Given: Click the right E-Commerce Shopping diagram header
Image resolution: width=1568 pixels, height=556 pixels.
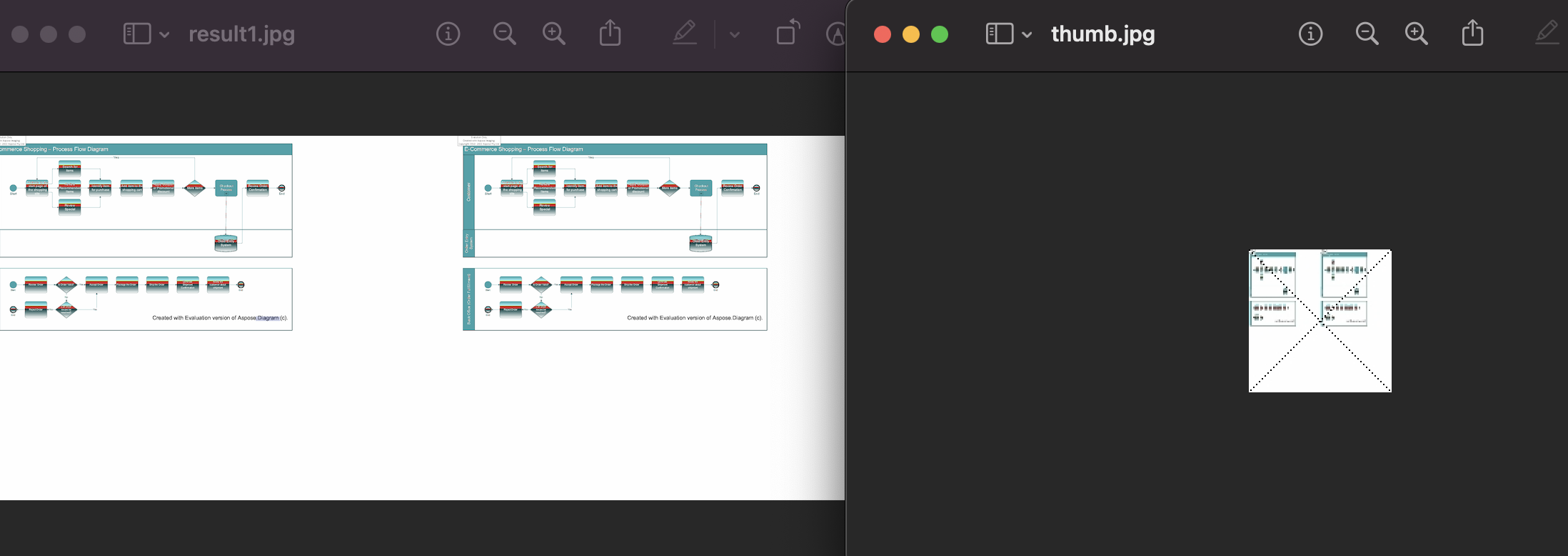Looking at the screenshot, I should (615, 149).
